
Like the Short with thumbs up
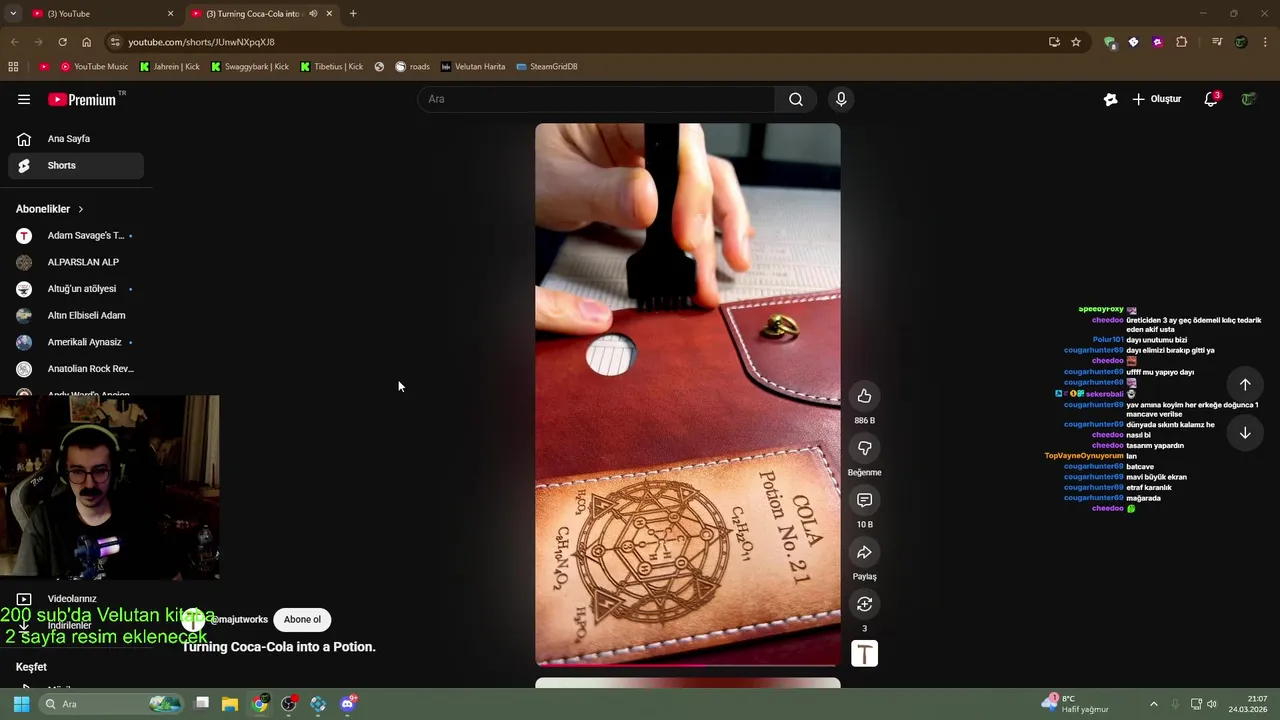[865, 396]
